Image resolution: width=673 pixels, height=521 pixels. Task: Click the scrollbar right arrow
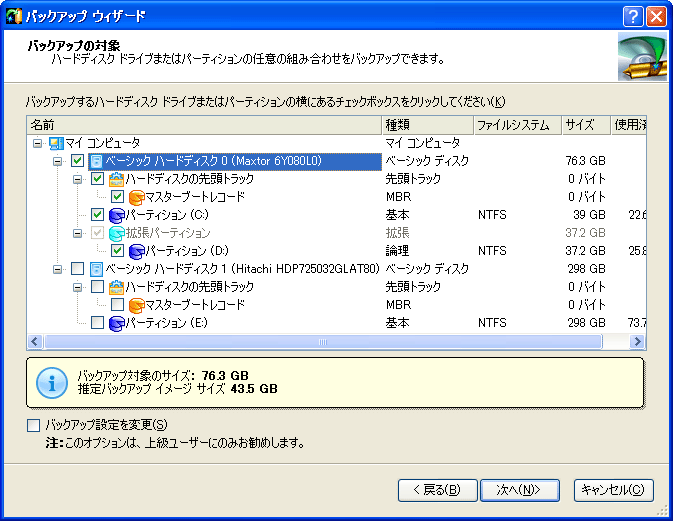pyautogui.click(x=637, y=342)
